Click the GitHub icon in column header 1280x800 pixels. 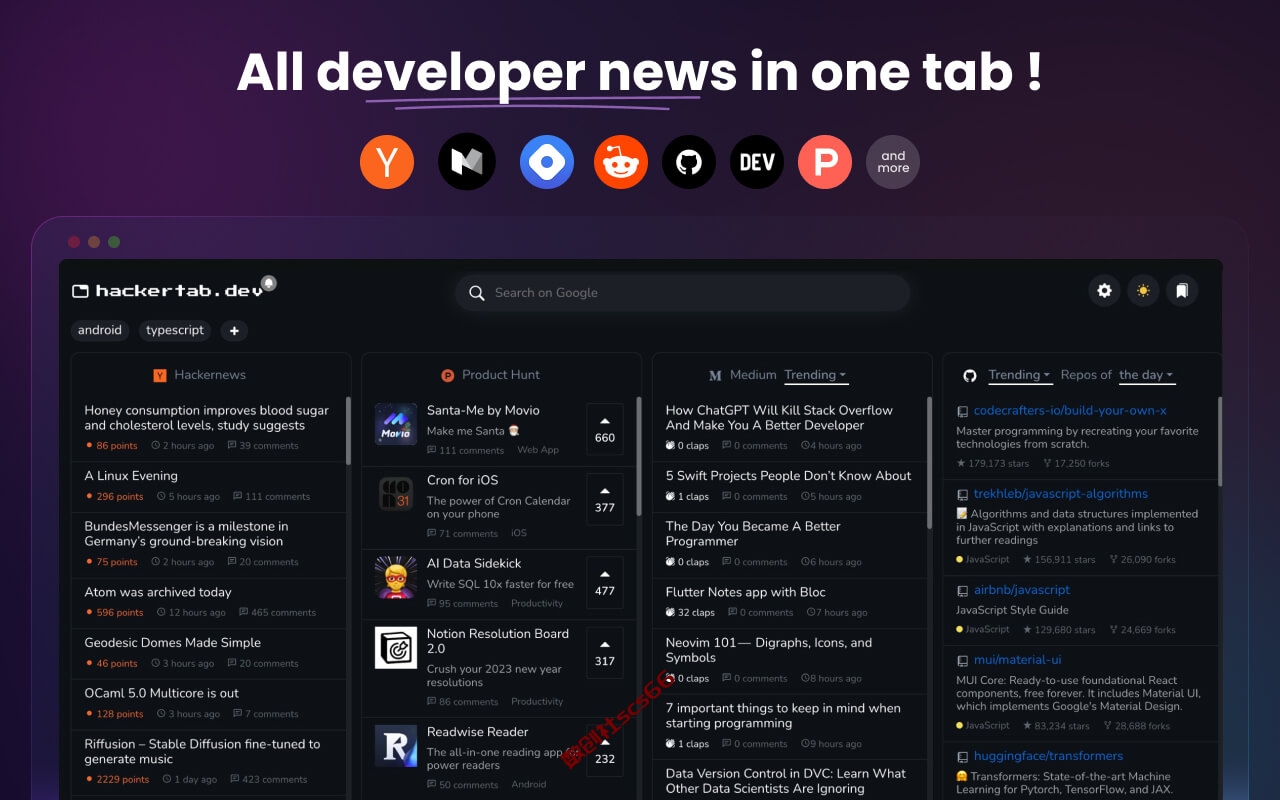click(x=970, y=376)
